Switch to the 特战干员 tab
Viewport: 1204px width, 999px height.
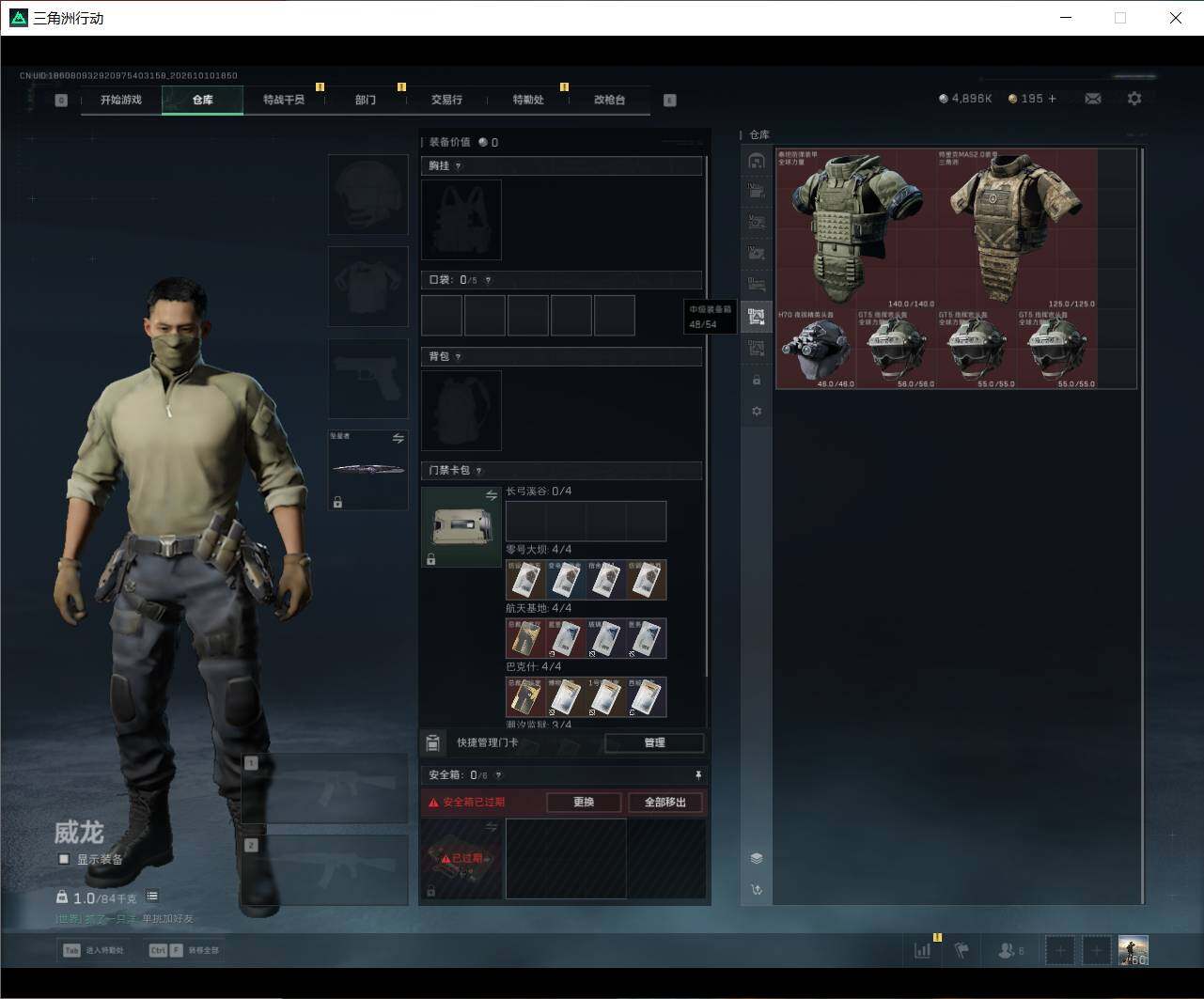click(x=284, y=100)
